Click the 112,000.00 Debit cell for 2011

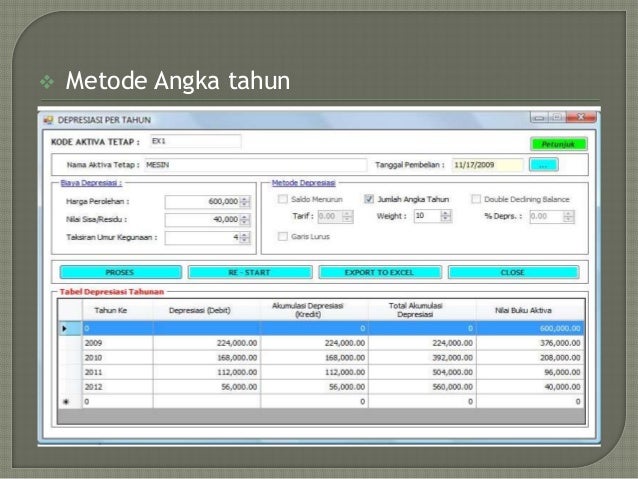pos(207,372)
